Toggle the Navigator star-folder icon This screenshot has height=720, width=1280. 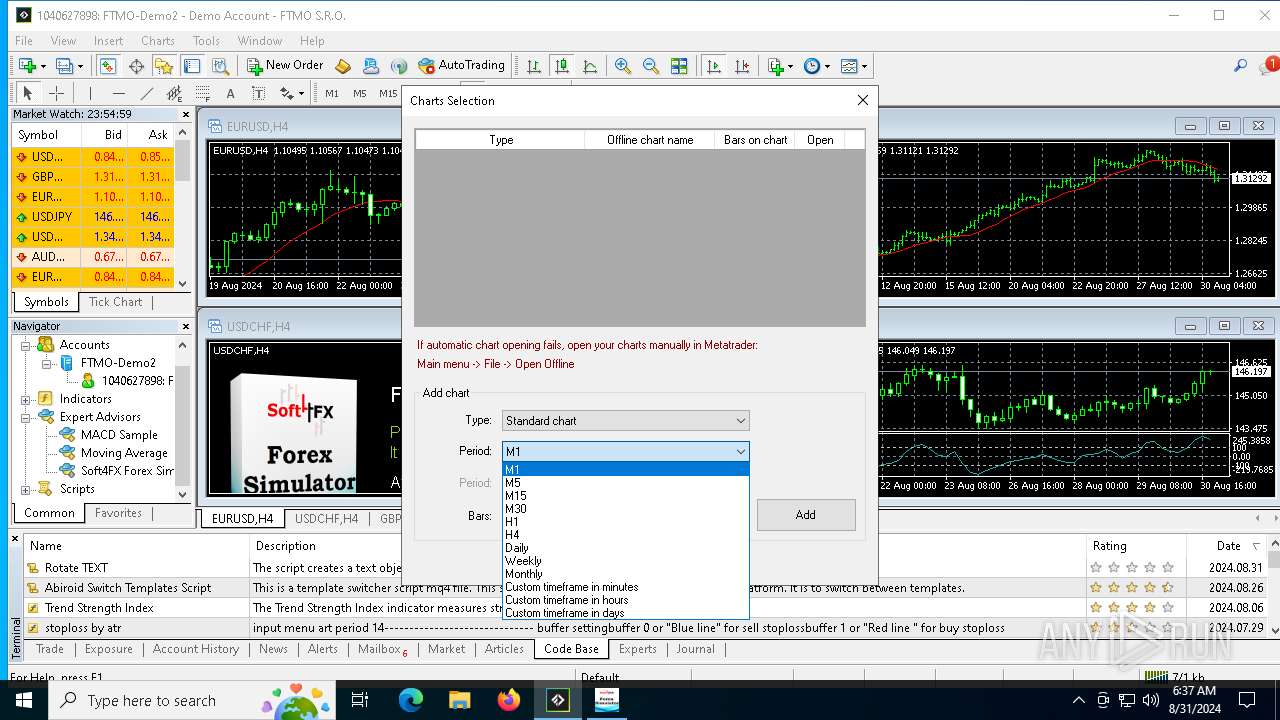(164, 66)
